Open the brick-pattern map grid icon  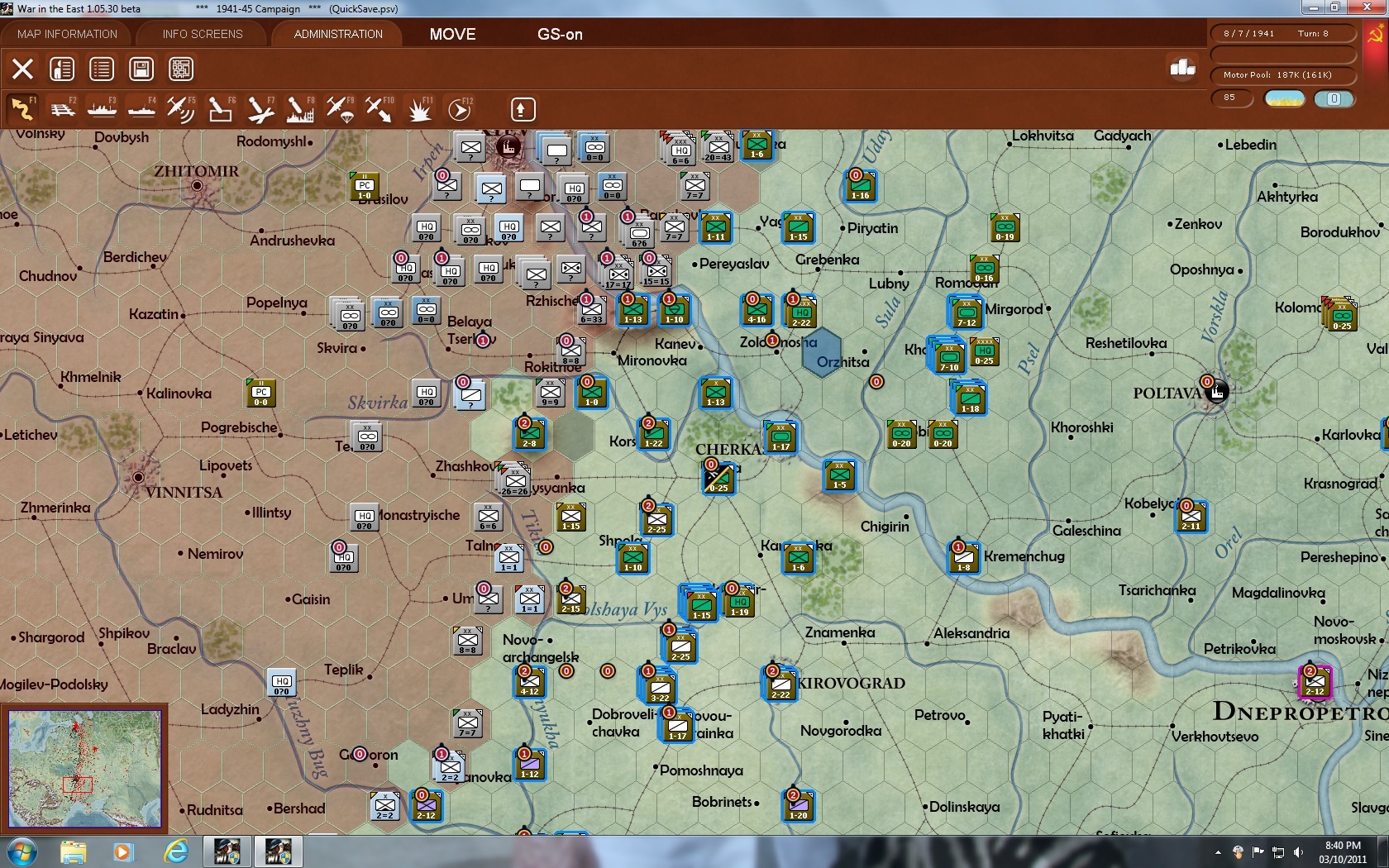(x=181, y=69)
